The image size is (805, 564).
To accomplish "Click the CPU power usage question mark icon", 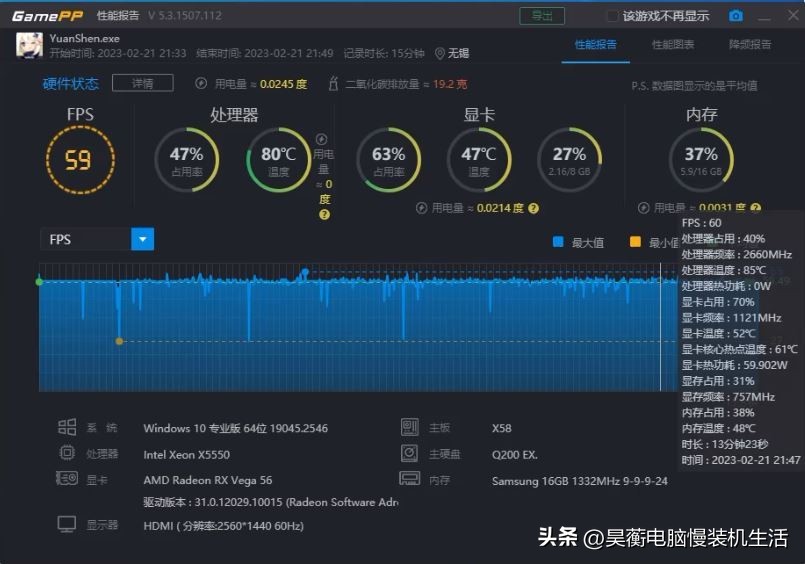I will tap(324, 215).
